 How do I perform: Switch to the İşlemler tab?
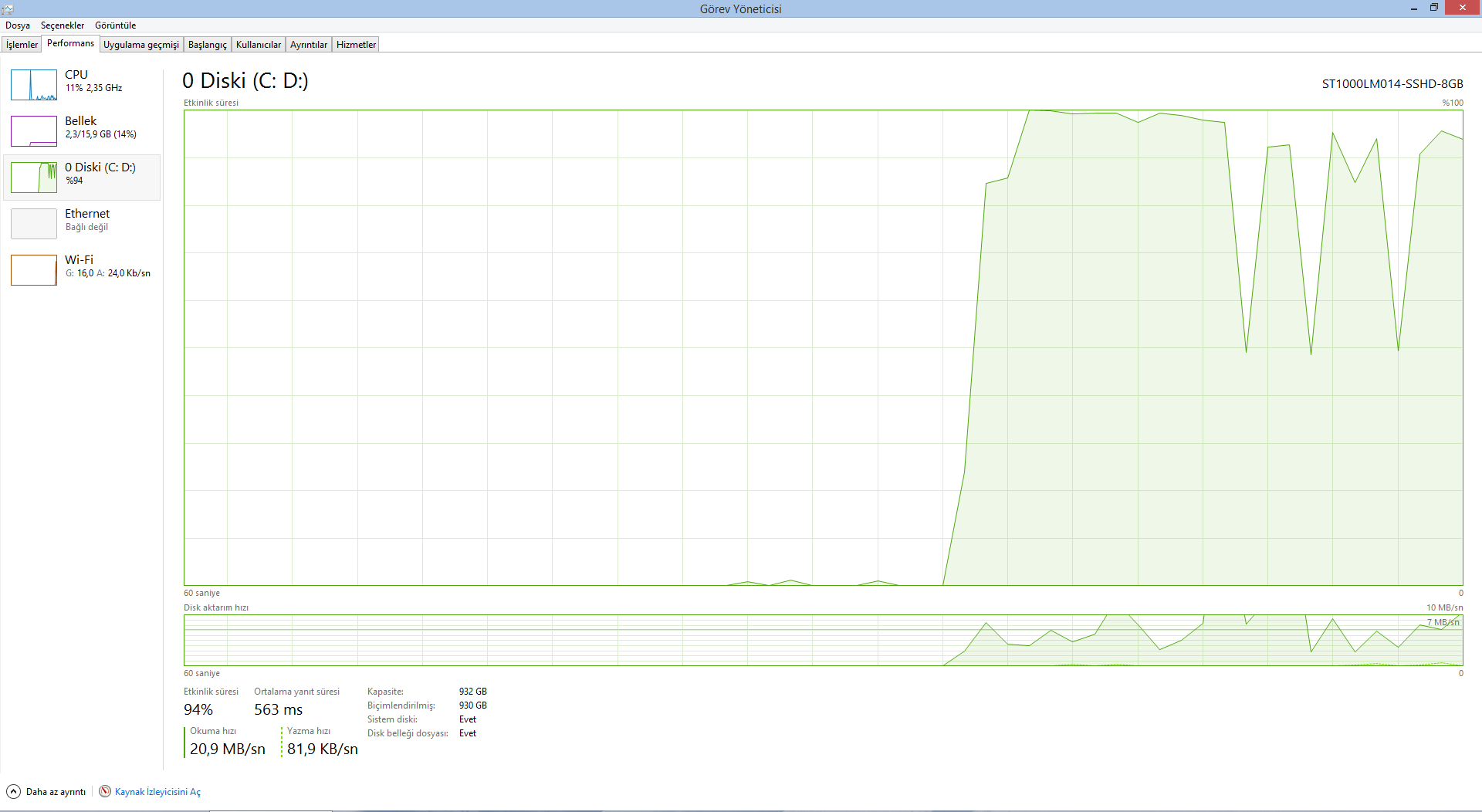coord(22,45)
